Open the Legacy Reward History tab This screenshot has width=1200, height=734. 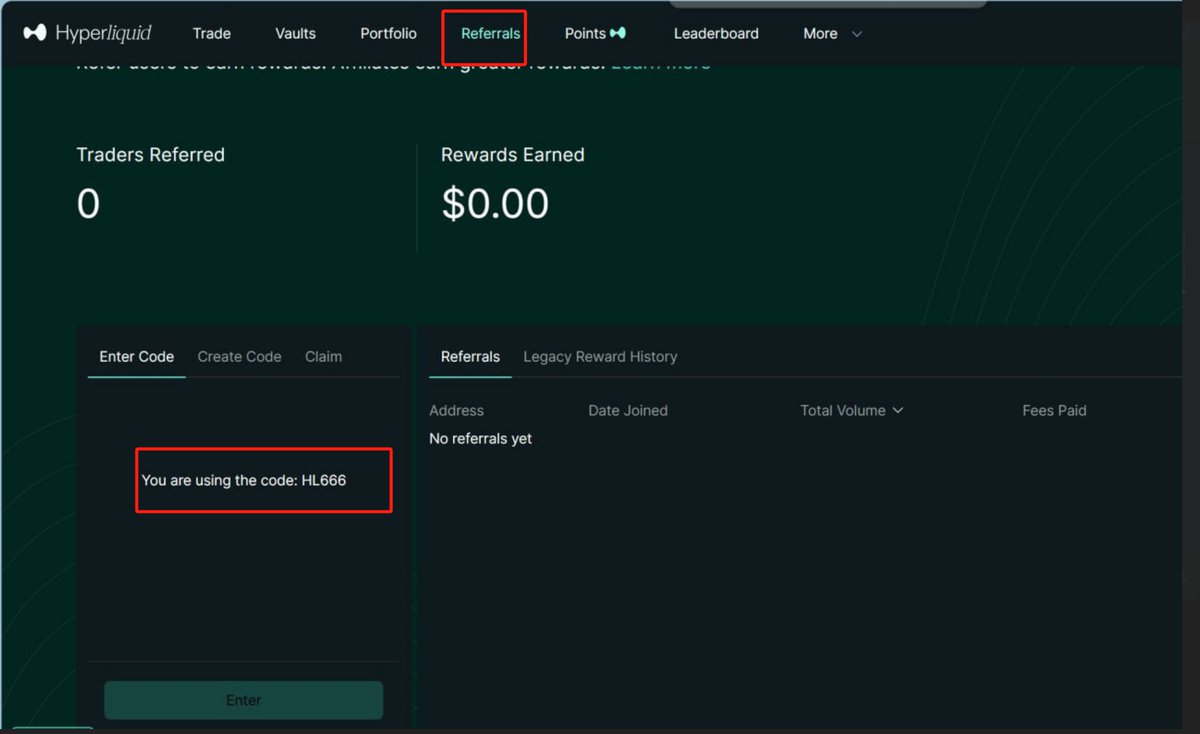click(x=600, y=356)
